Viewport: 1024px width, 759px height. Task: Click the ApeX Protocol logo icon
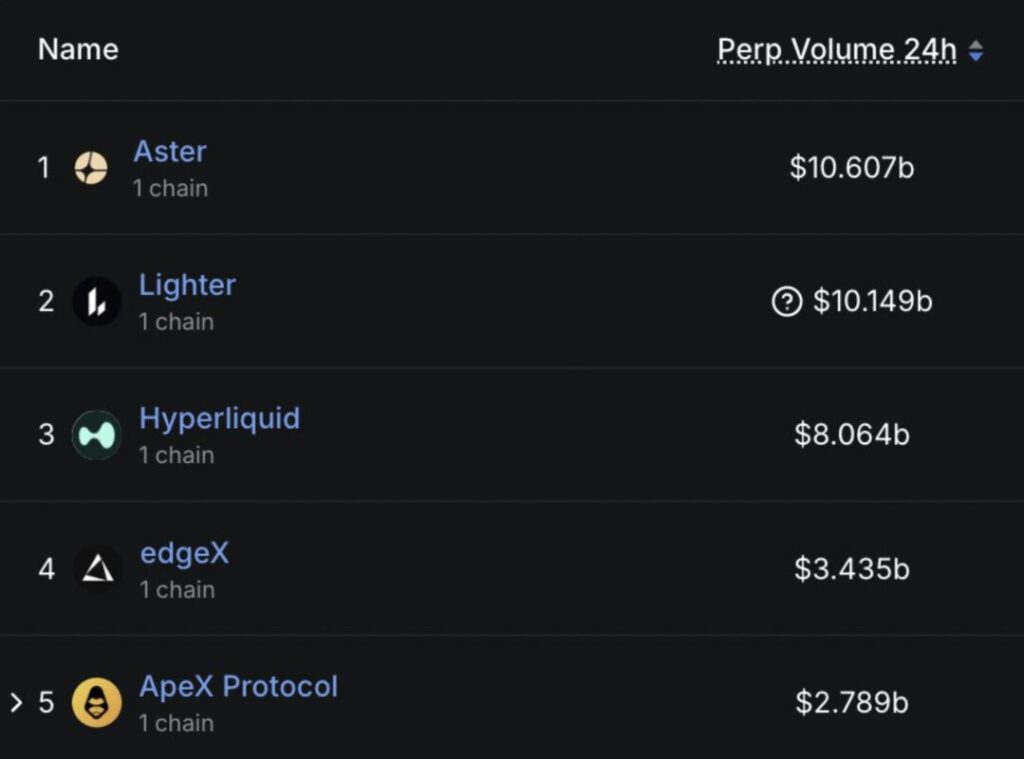pyautogui.click(x=97, y=702)
